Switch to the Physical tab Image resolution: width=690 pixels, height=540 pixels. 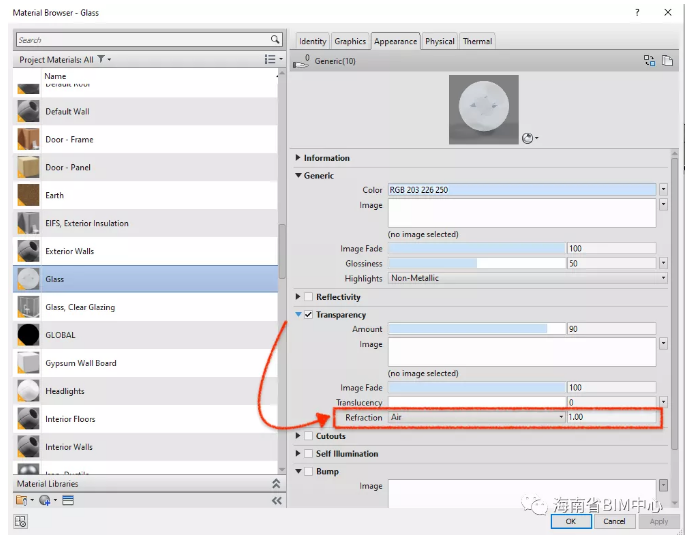click(x=440, y=41)
